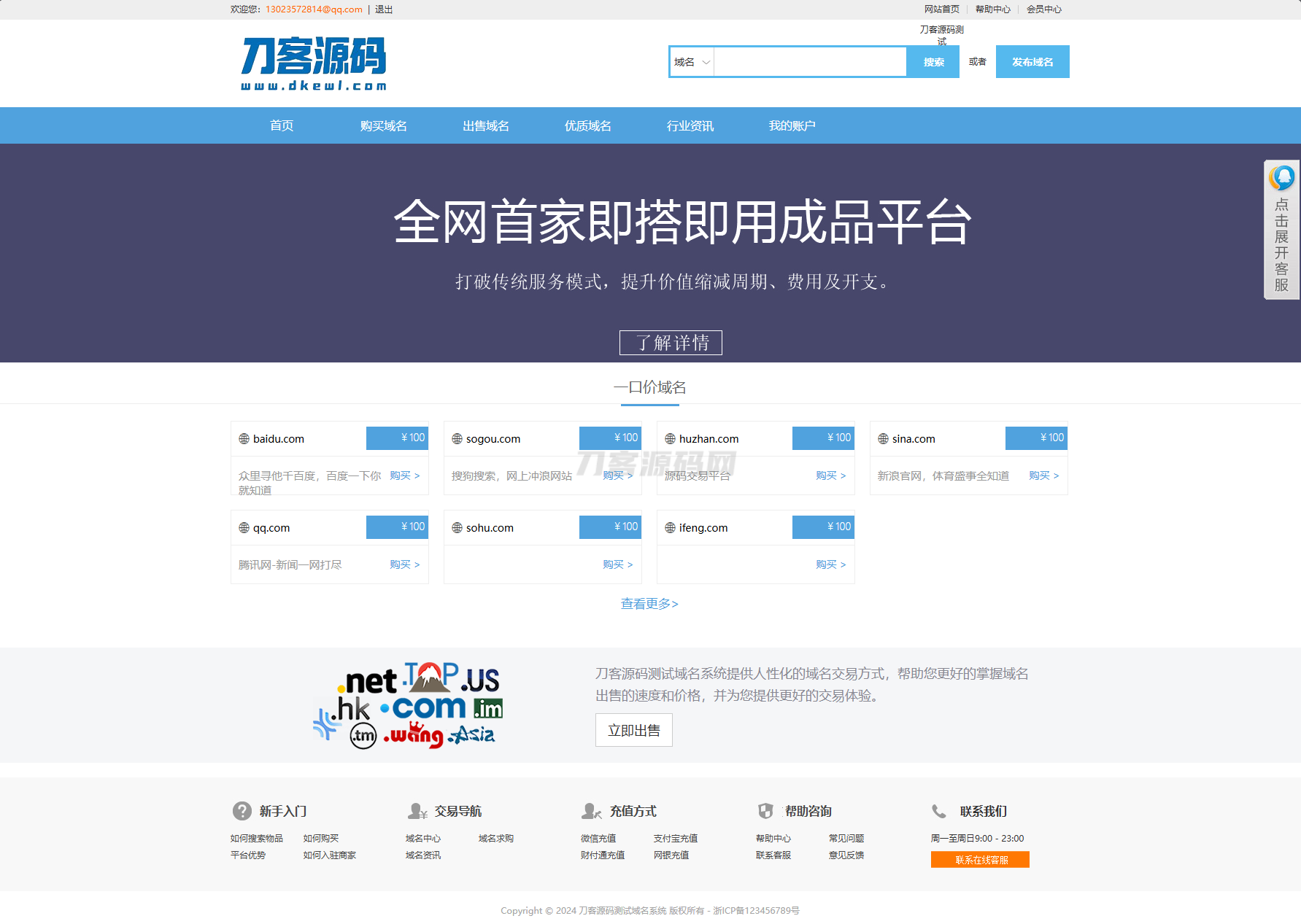Click the 充值方式 money icon in footer

point(591,811)
